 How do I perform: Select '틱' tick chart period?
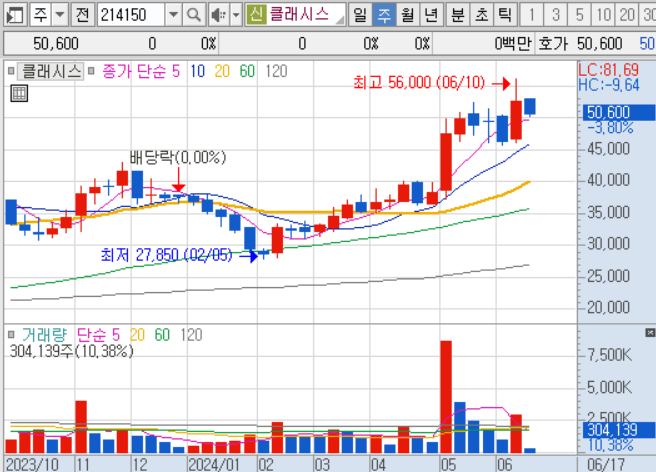click(x=505, y=15)
